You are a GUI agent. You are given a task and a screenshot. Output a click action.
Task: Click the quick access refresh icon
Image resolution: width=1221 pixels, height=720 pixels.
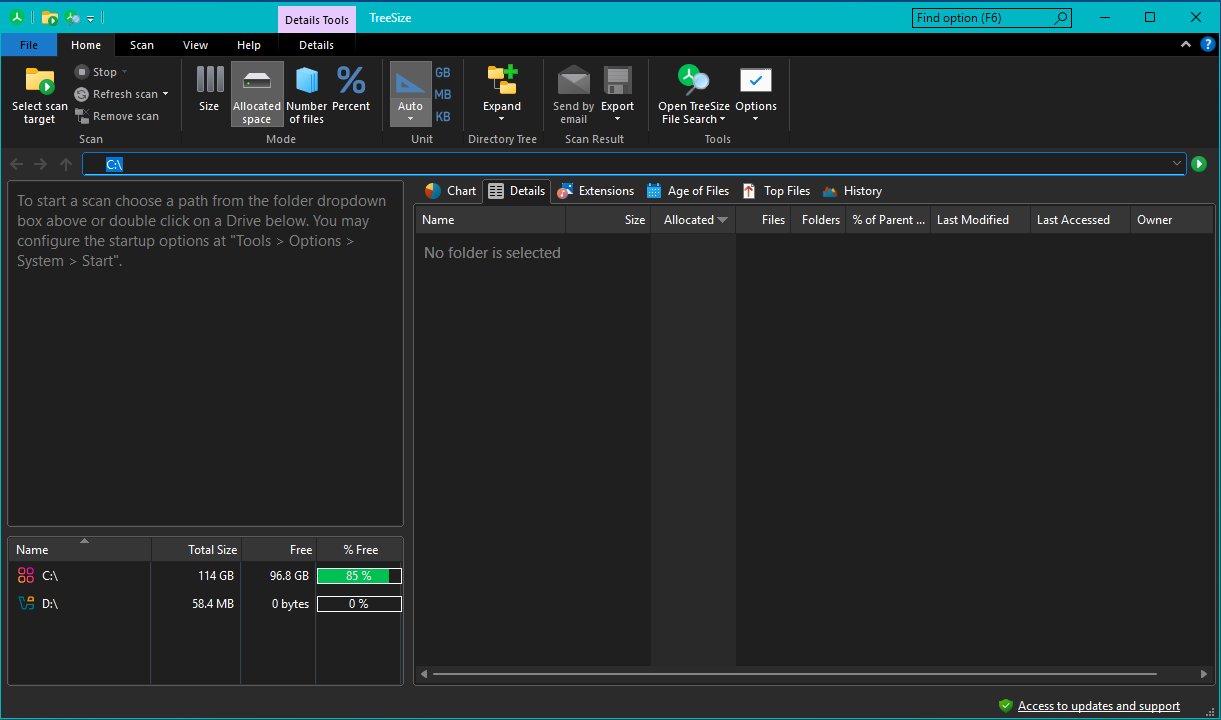pyautogui.click(x=73, y=17)
